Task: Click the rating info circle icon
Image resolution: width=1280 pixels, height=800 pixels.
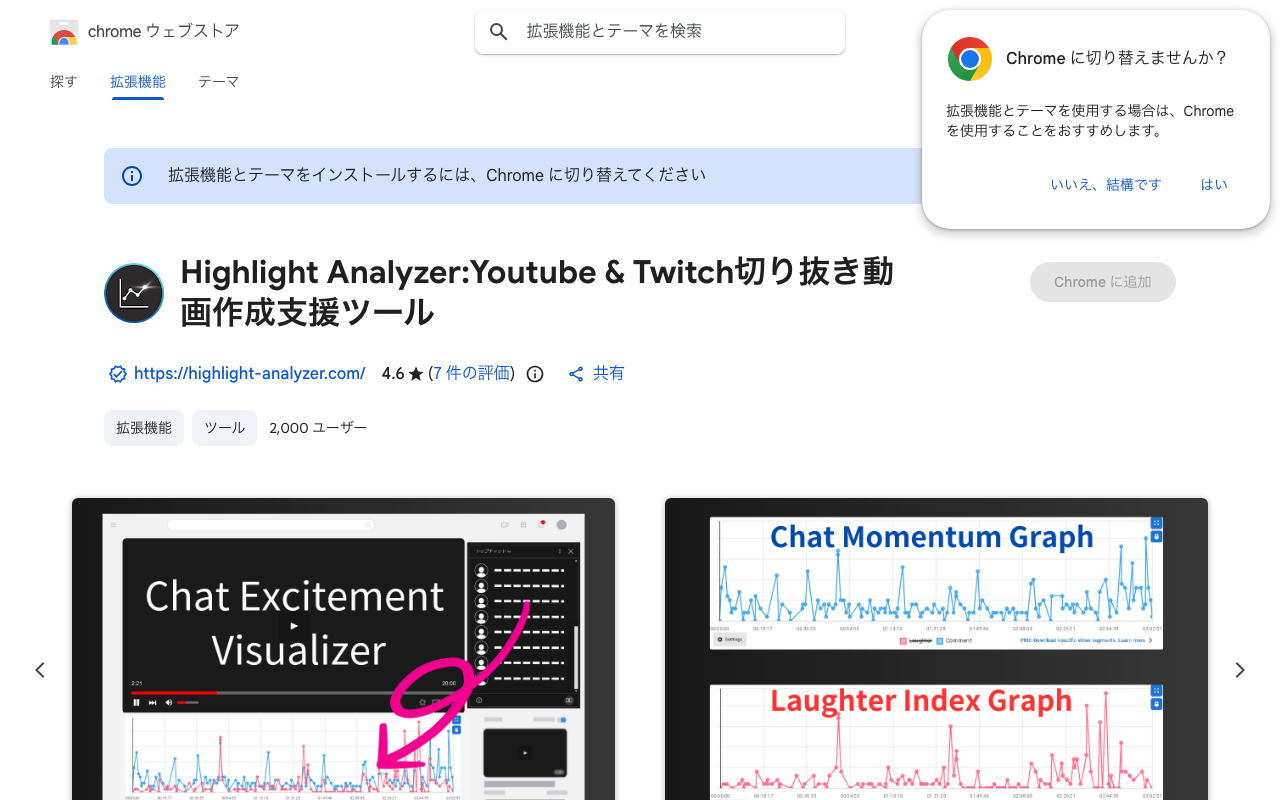Action: (x=535, y=374)
